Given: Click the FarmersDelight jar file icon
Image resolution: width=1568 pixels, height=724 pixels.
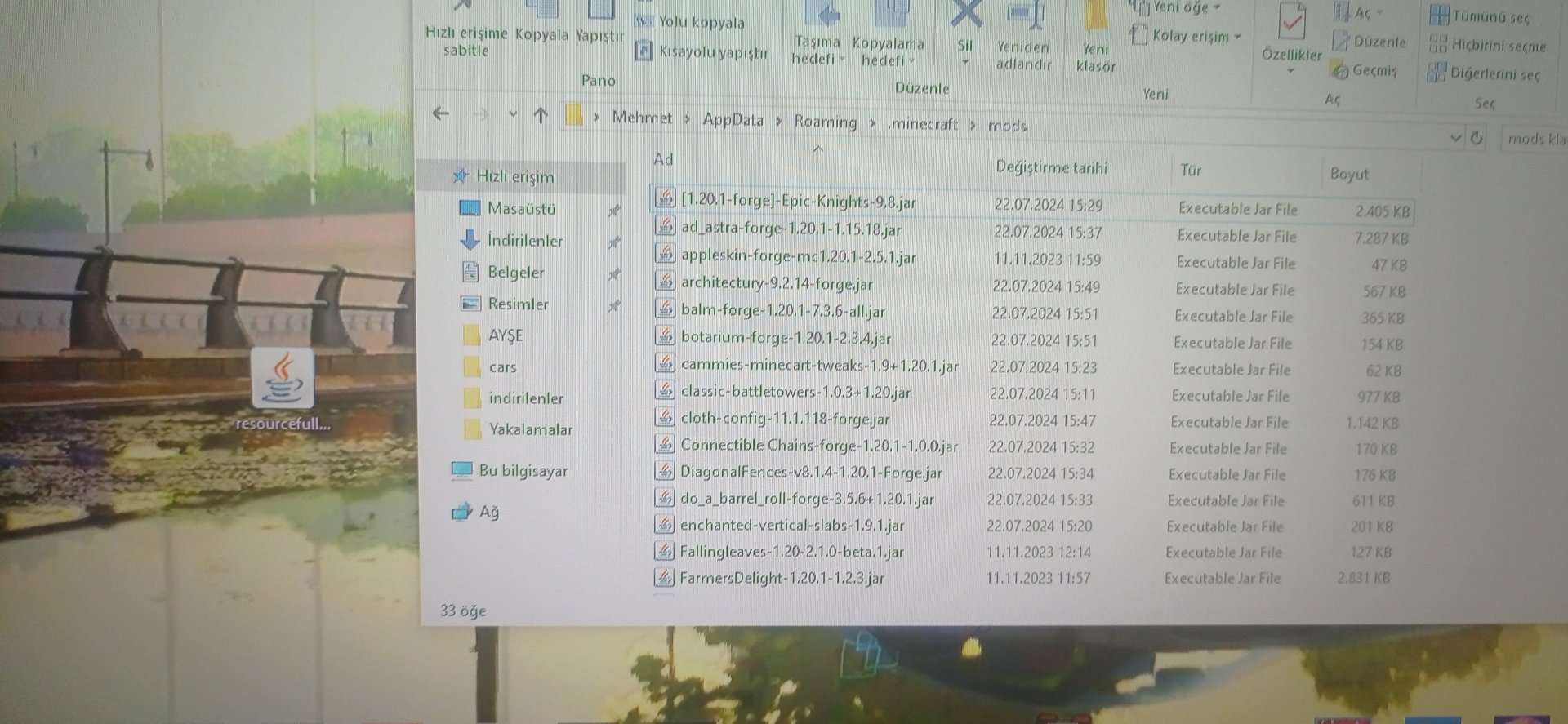Looking at the screenshot, I should 664,578.
